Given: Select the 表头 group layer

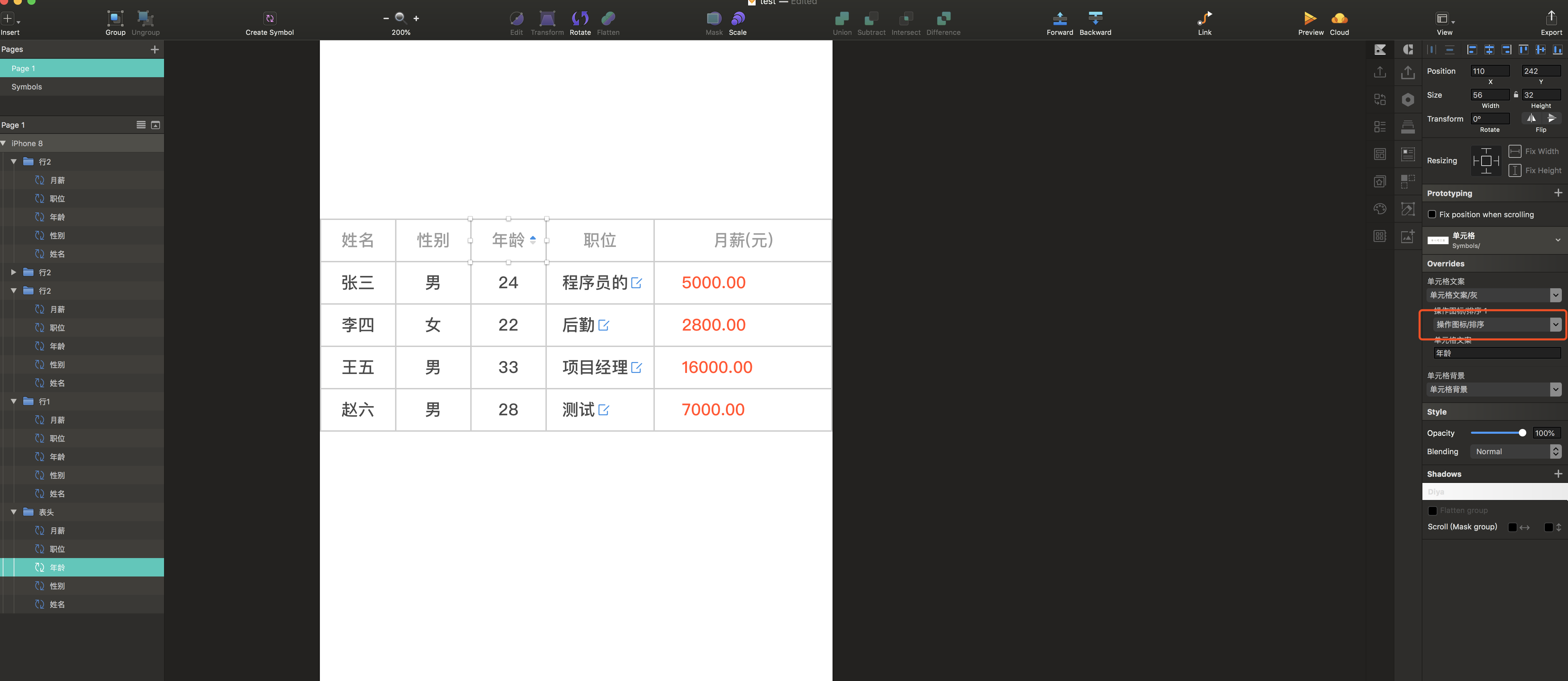Looking at the screenshot, I should 46,513.
